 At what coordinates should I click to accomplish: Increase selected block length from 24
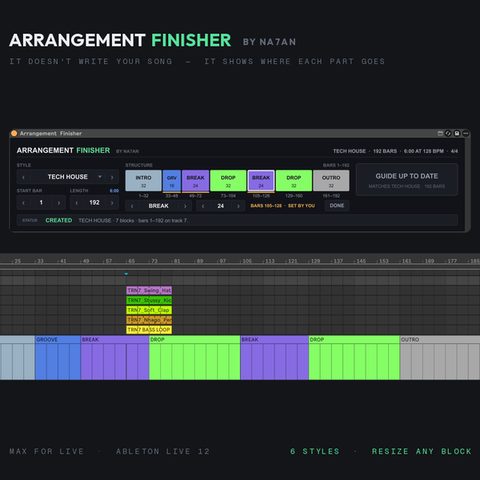point(238,206)
